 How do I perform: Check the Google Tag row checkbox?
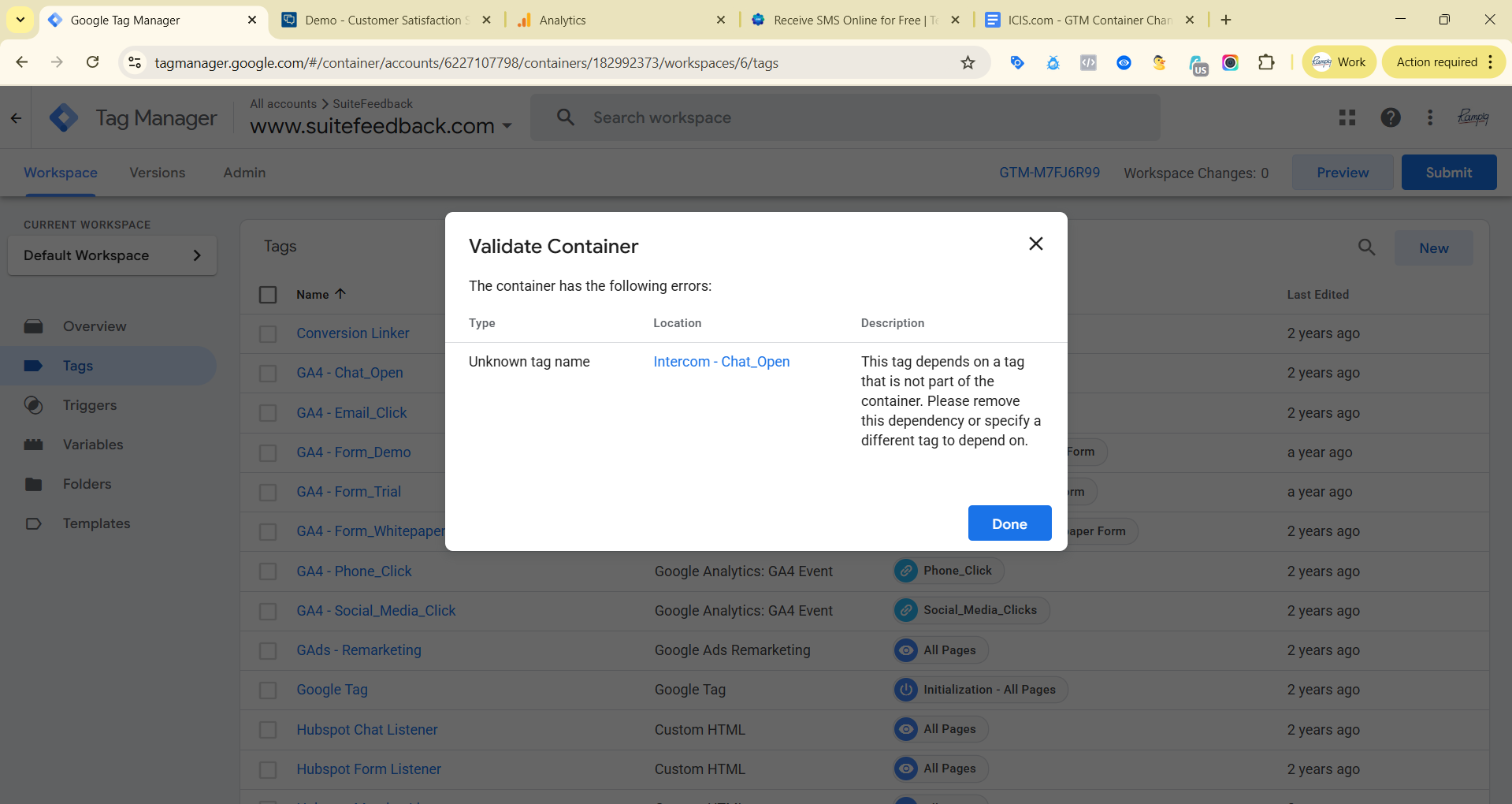(268, 690)
